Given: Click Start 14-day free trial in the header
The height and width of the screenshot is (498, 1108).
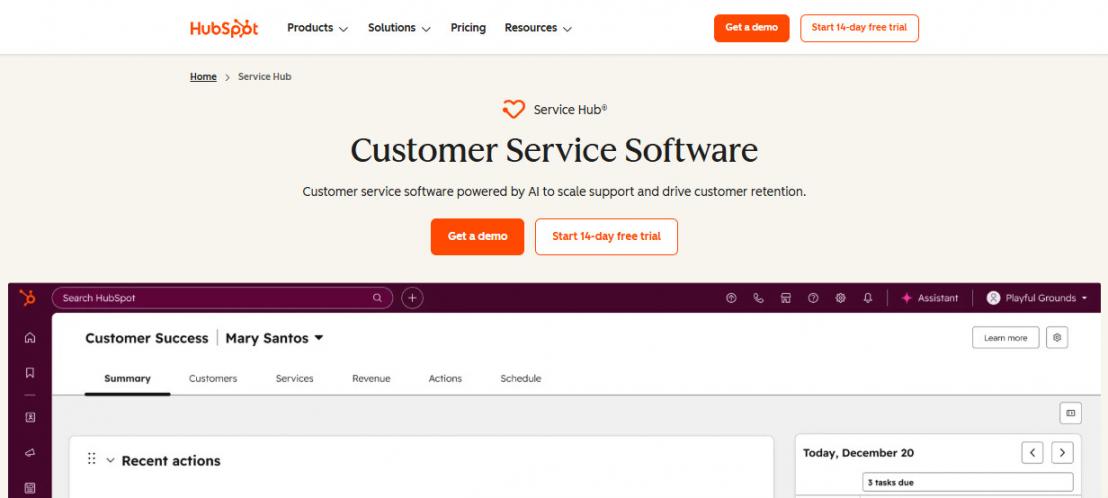Looking at the screenshot, I should tap(859, 28).
